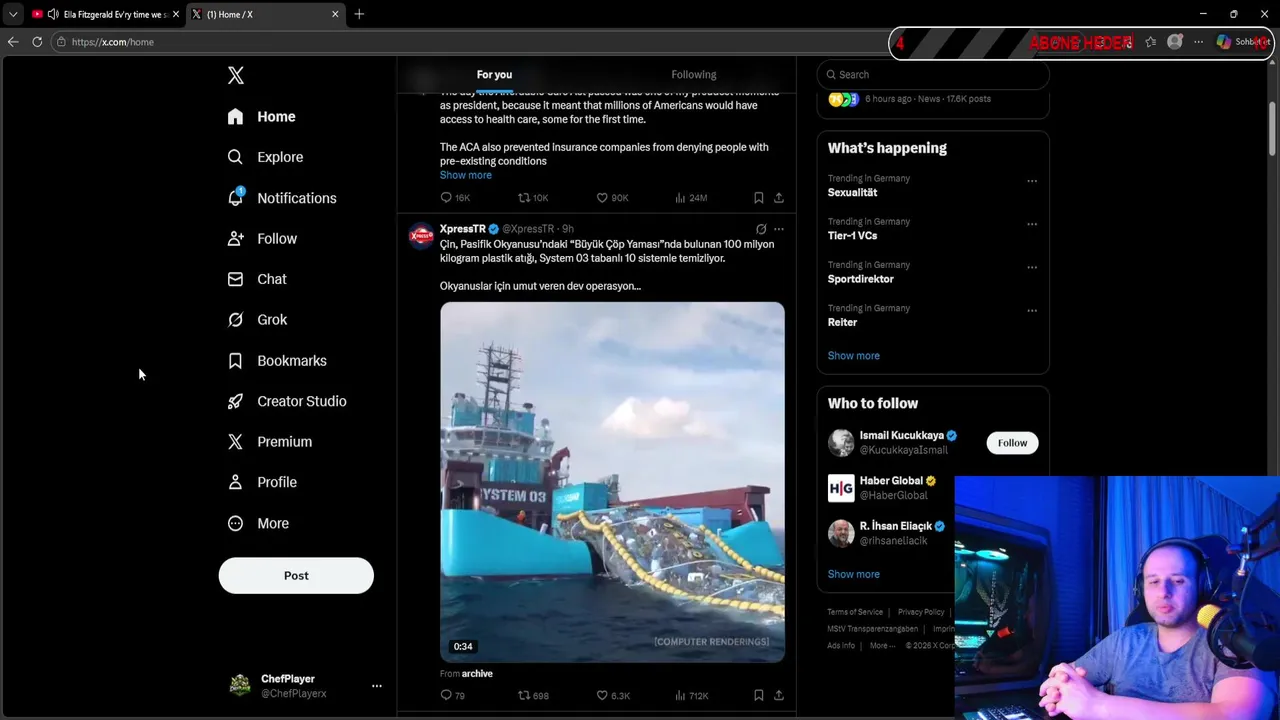
Task: Open the browser tab search dropdown
Action: tap(12, 14)
